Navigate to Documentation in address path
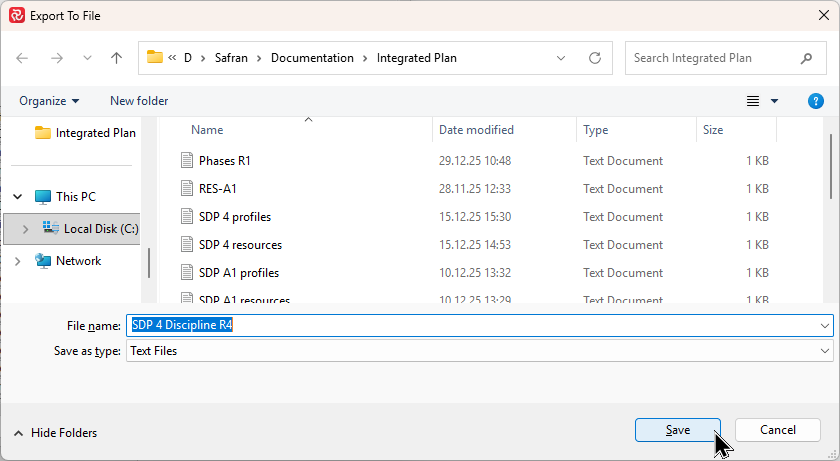This screenshot has height=461, width=840. click(312, 58)
